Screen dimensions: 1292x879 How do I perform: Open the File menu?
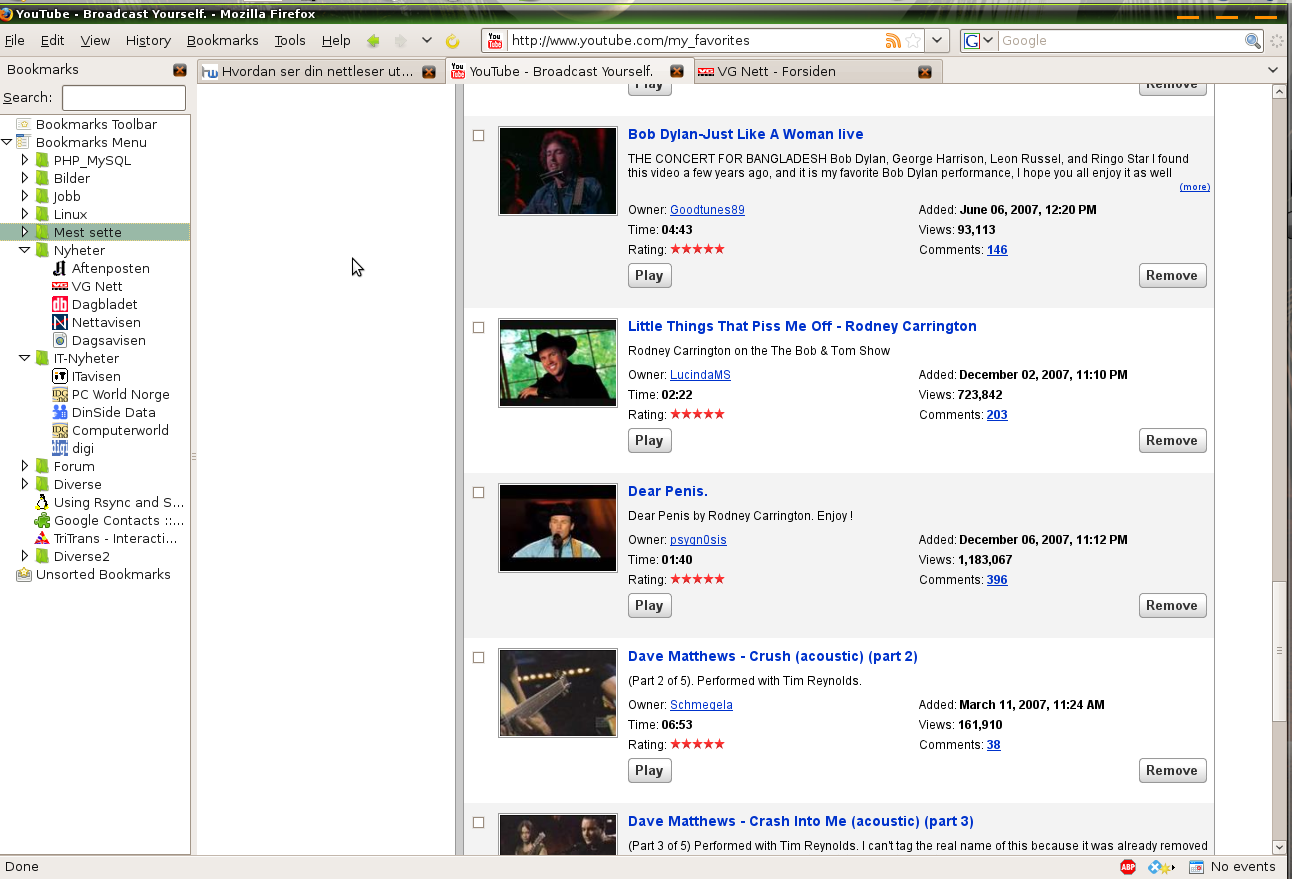(15, 40)
